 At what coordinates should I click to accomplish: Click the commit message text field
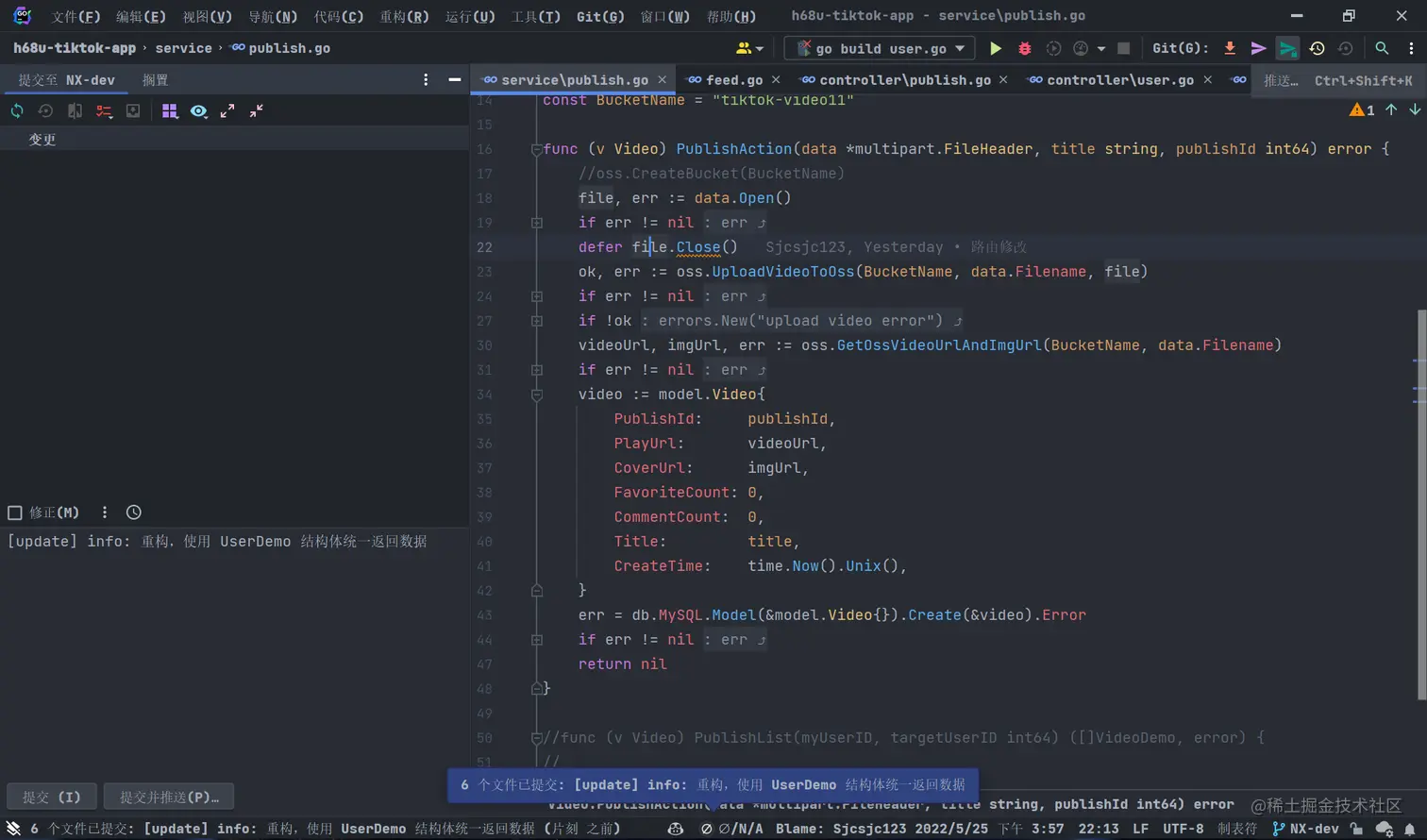point(234,651)
